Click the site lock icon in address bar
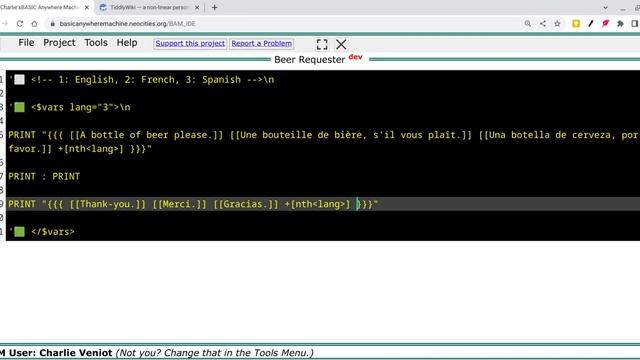 click(52, 24)
